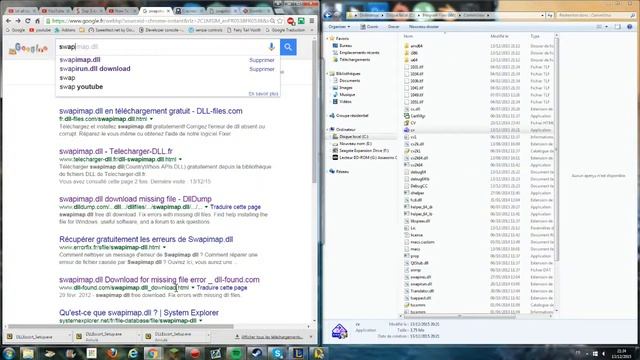Close the Chrome downloads bar
The image size is (640, 360).
click(311, 337)
